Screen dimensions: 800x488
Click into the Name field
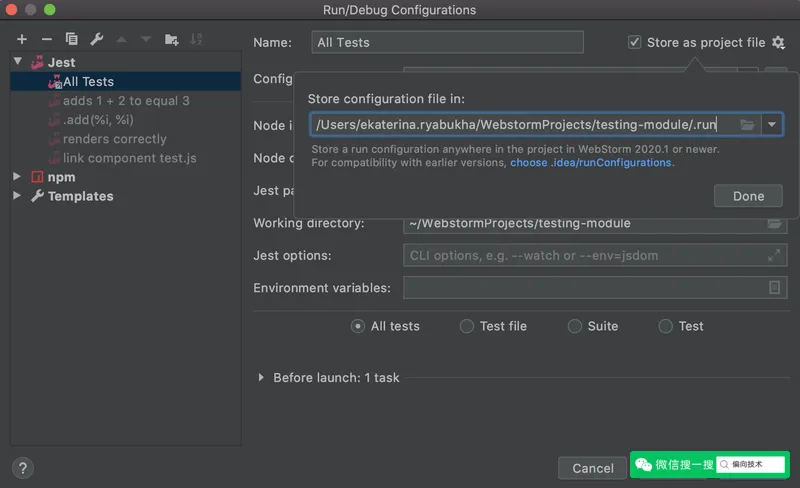point(447,42)
